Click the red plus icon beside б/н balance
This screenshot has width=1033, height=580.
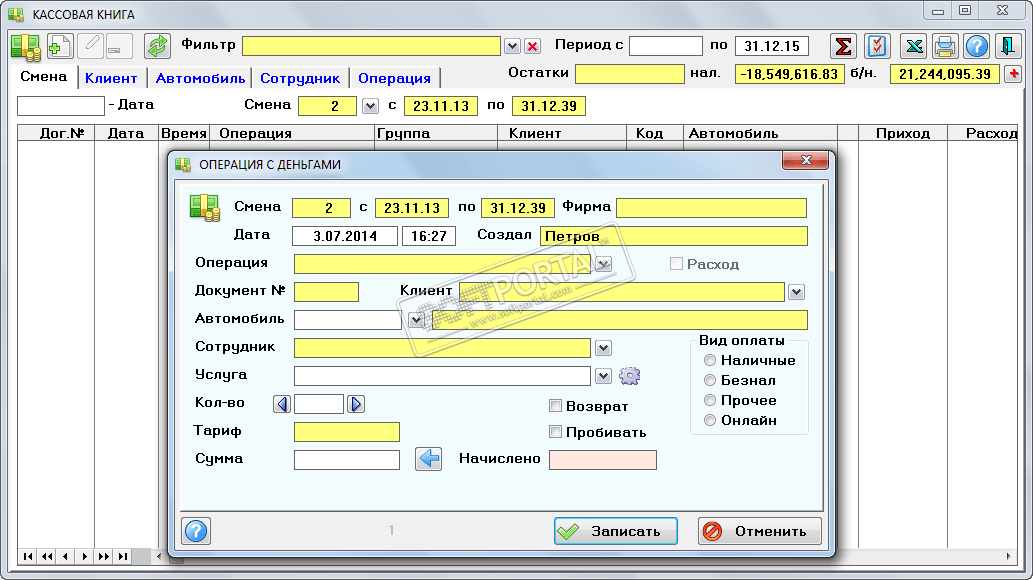click(1013, 74)
